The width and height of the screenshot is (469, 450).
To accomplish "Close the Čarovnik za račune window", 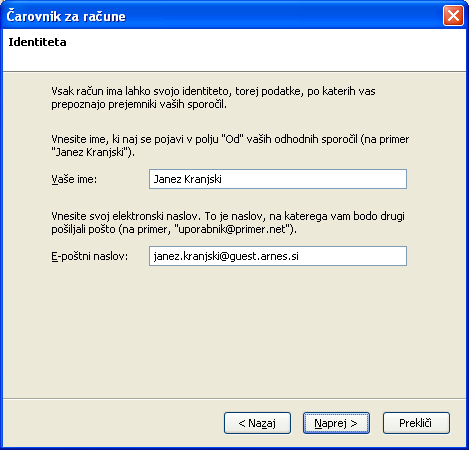I will click(453, 15).
